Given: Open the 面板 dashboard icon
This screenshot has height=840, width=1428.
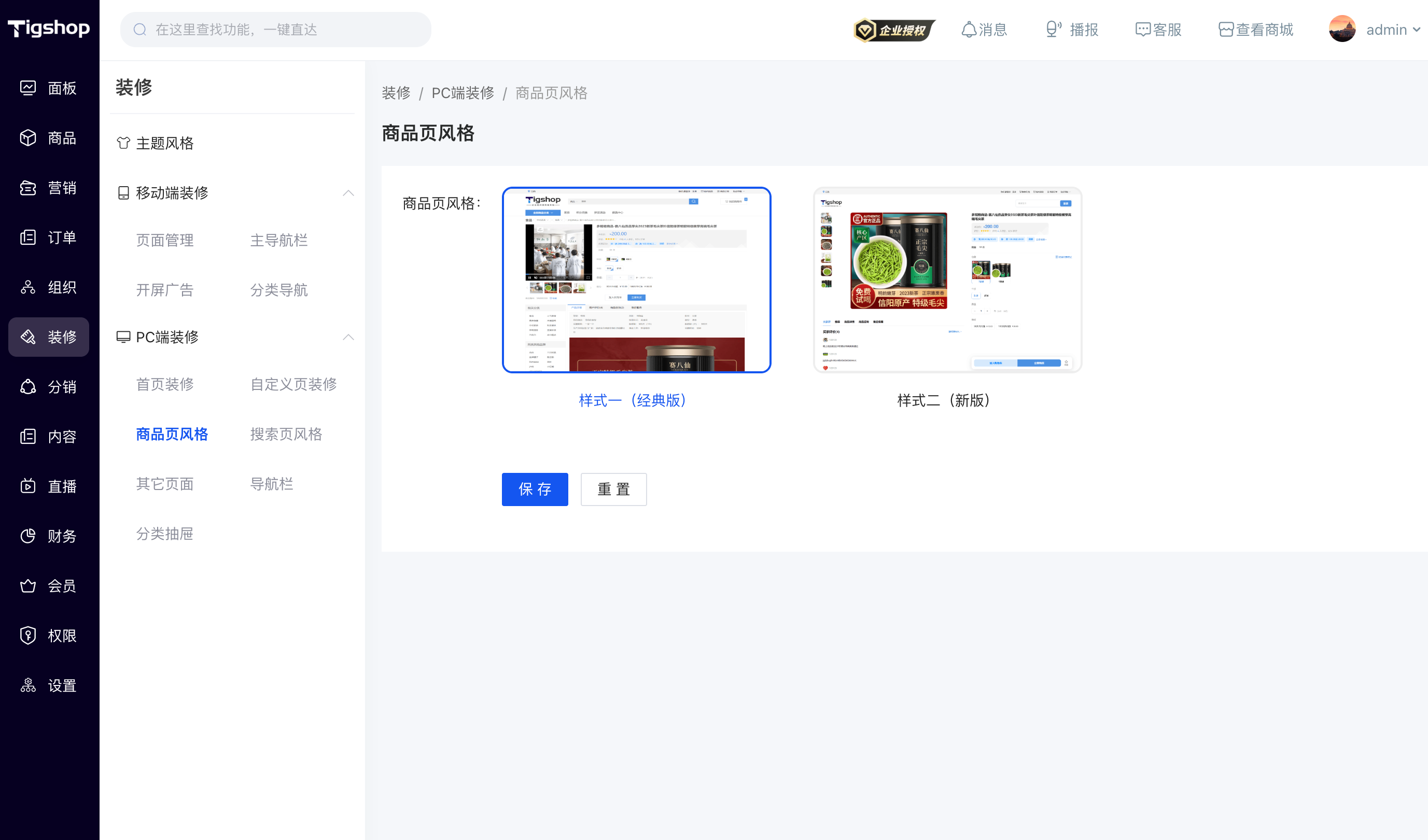Looking at the screenshot, I should tap(28, 88).
